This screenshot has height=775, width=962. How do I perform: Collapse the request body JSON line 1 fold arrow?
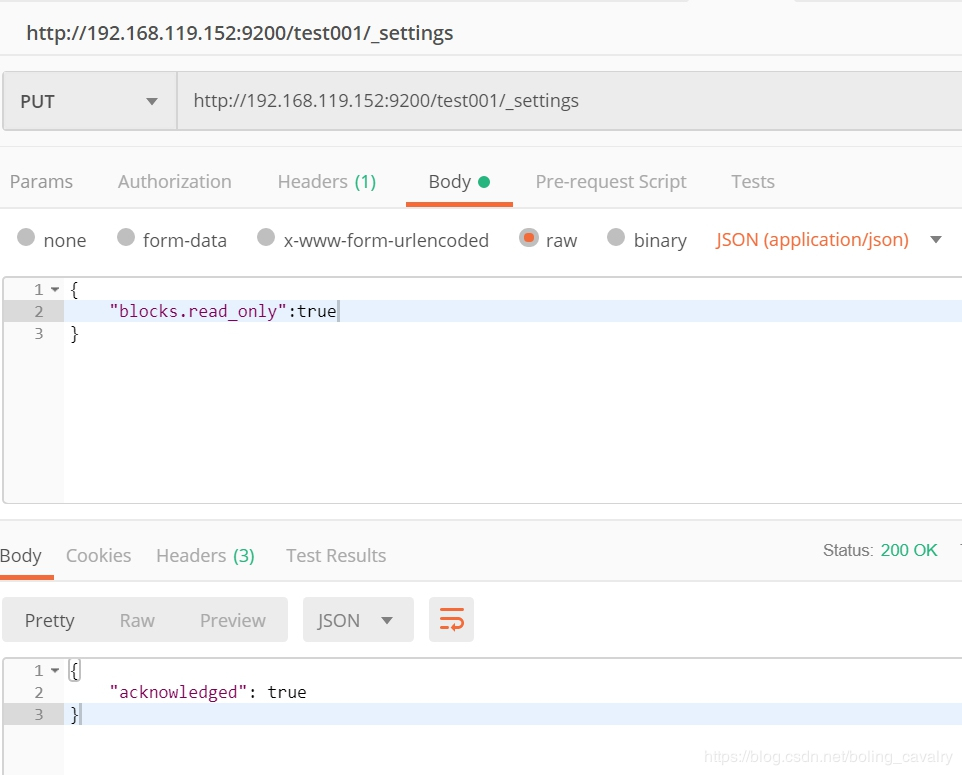pyautogui.click(x=55, y=289)
